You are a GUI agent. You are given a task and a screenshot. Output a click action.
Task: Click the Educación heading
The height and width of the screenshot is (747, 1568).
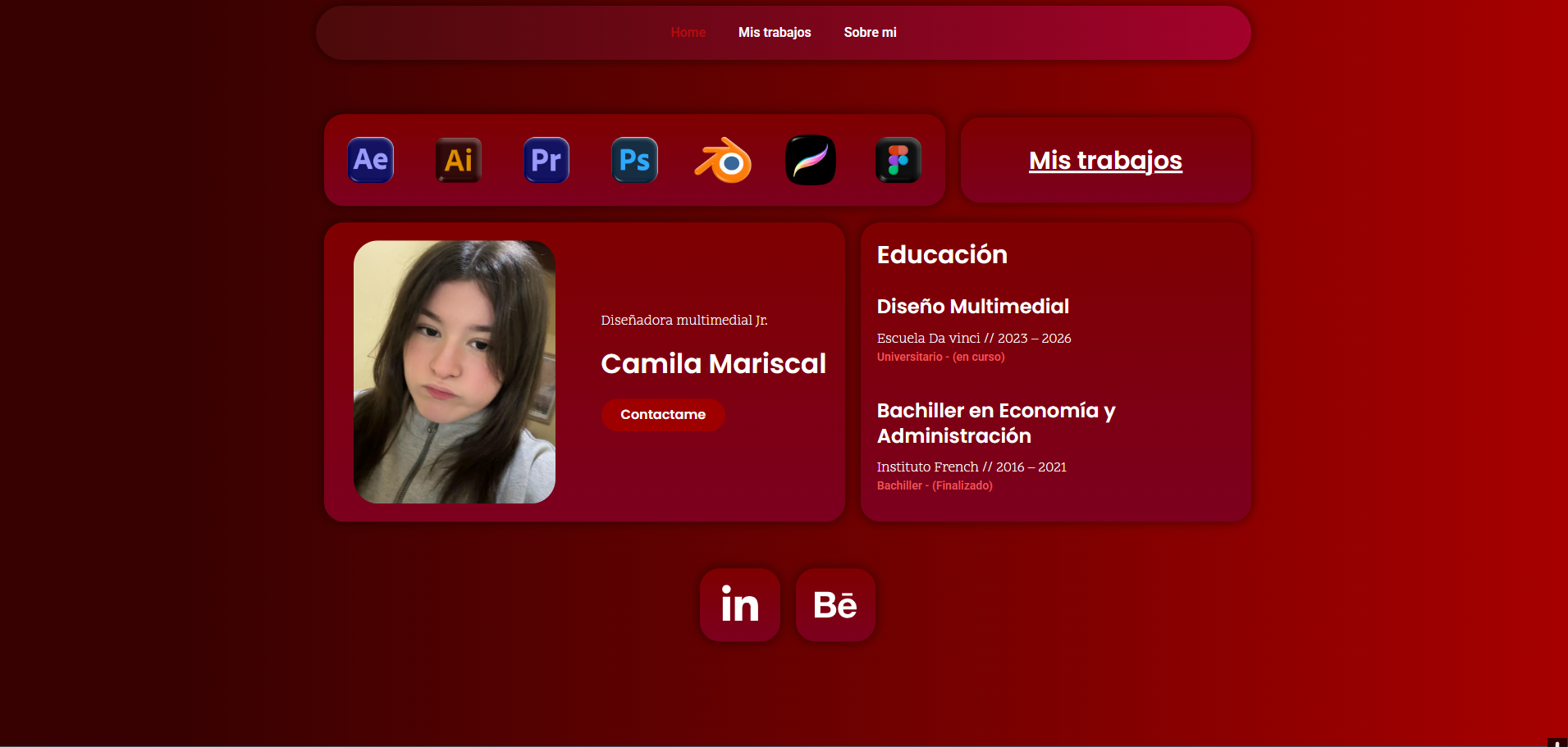(x=942, y=254)
